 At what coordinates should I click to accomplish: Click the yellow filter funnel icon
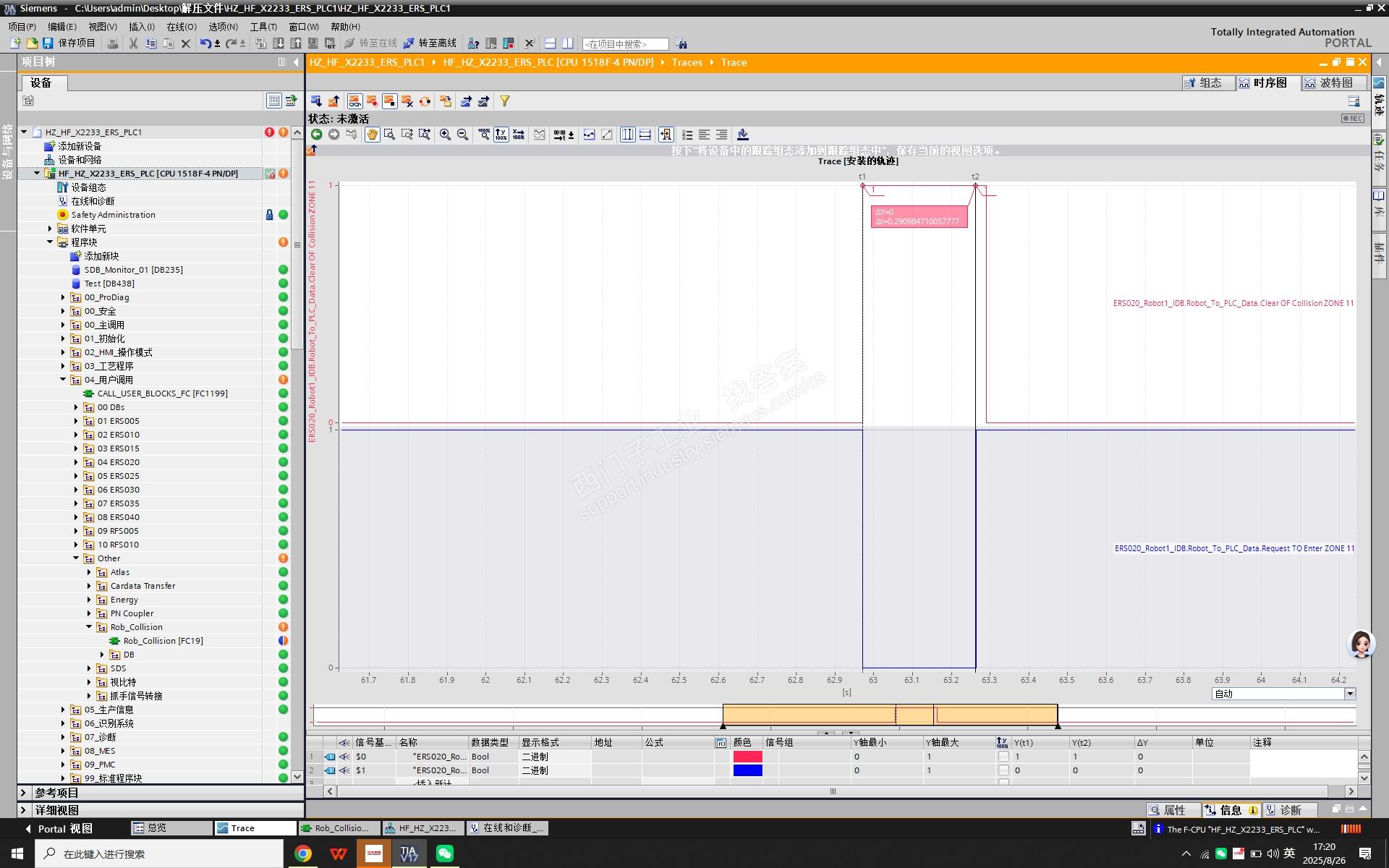tap(504, 101)
